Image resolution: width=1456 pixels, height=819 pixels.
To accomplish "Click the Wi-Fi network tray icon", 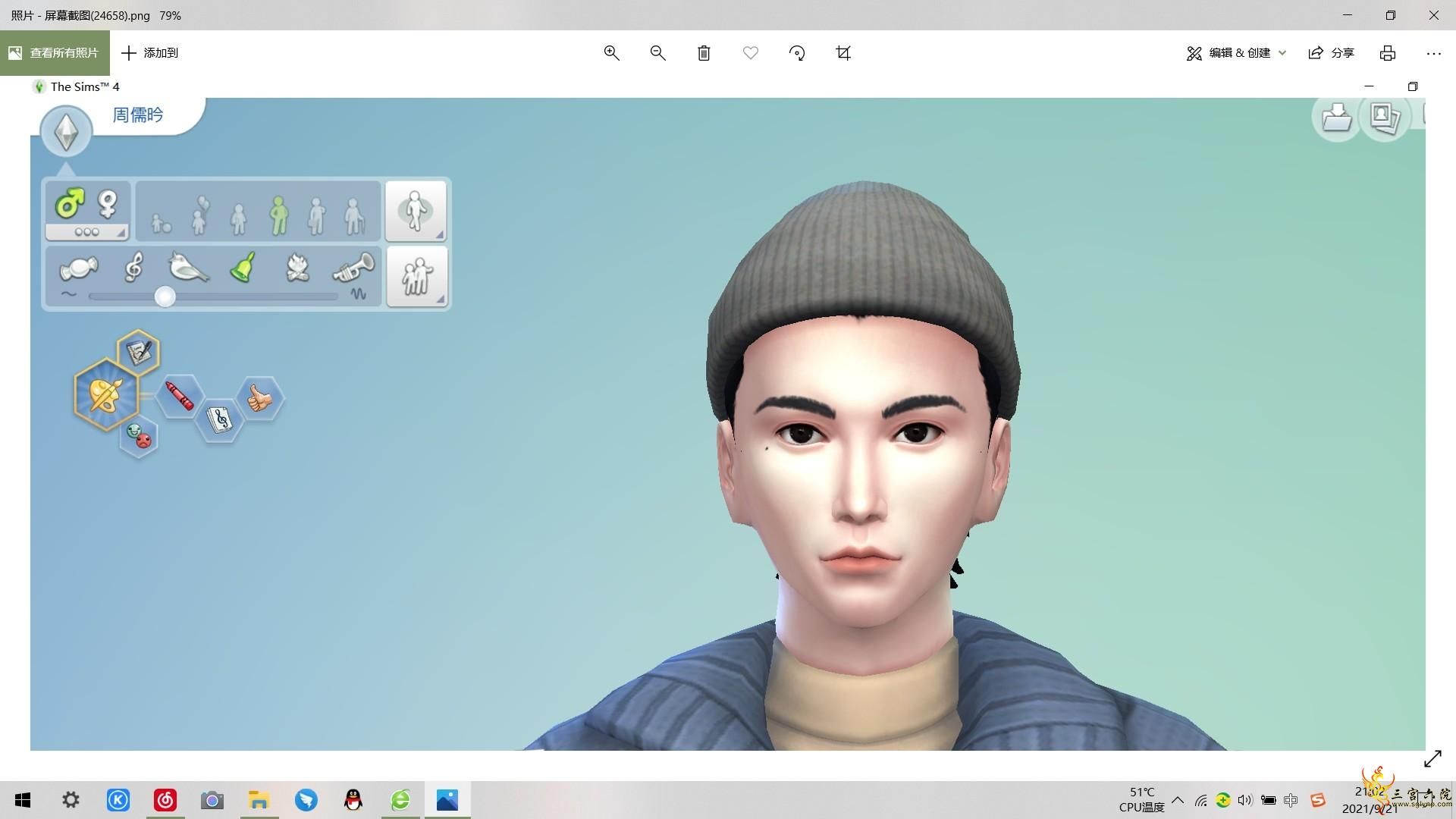I will [x=1200, y=800].
